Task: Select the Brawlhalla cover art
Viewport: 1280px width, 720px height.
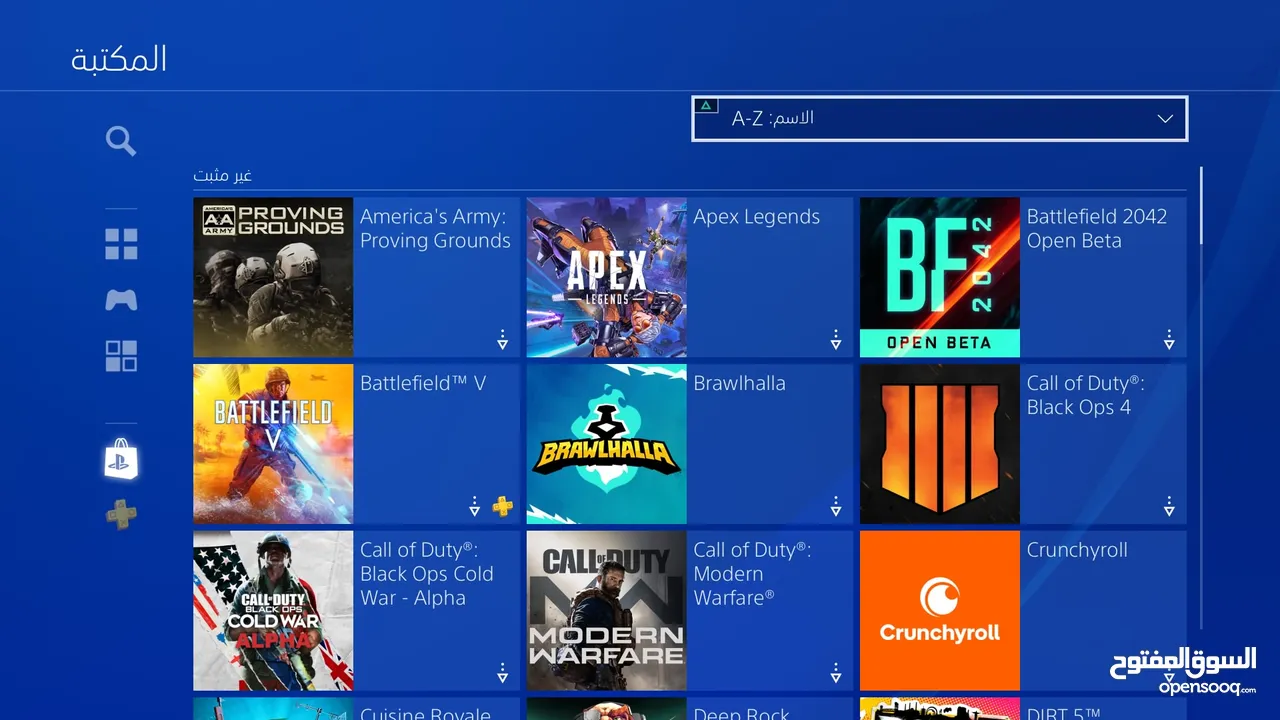Action: click(x=606, y=444)
